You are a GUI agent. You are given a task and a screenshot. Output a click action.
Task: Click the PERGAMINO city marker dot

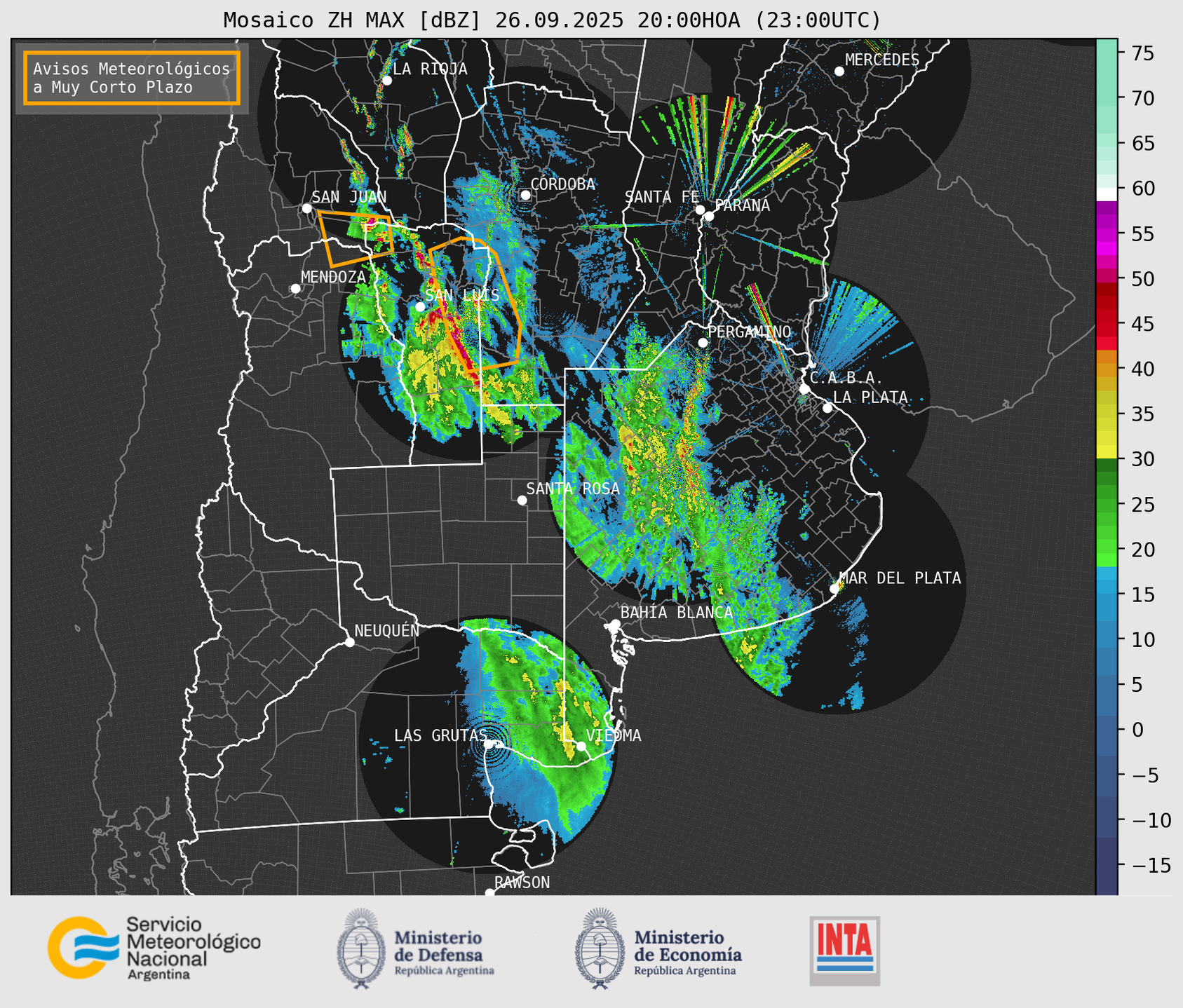(x=703, y=342)
